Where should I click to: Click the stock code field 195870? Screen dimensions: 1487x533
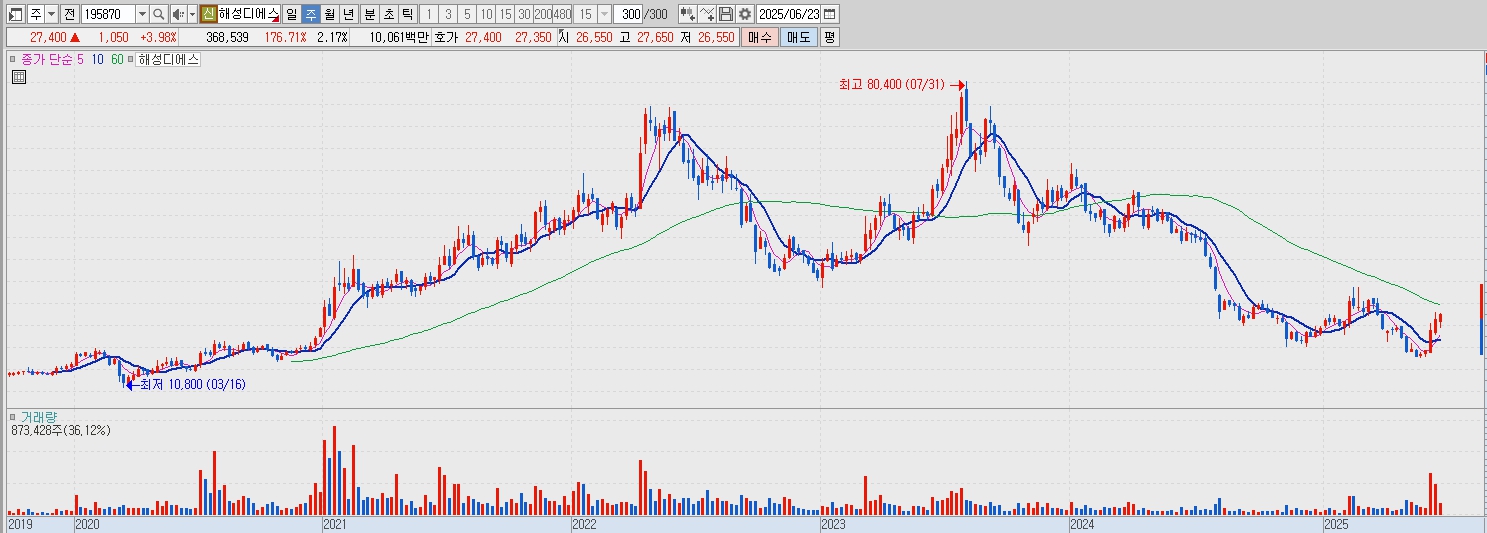[x=108, y=14]
